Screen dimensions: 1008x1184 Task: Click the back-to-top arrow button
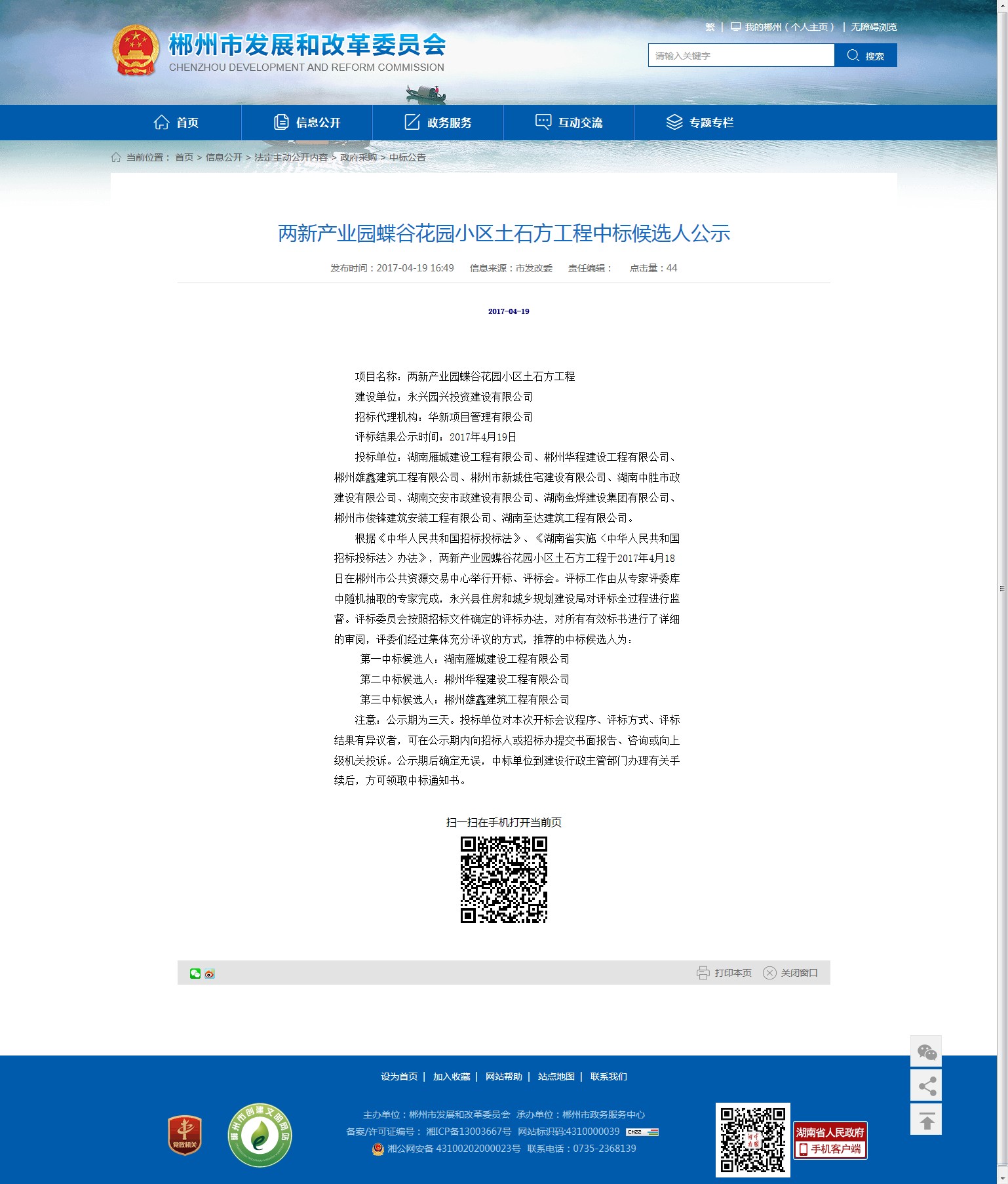tap(926, 1120)
